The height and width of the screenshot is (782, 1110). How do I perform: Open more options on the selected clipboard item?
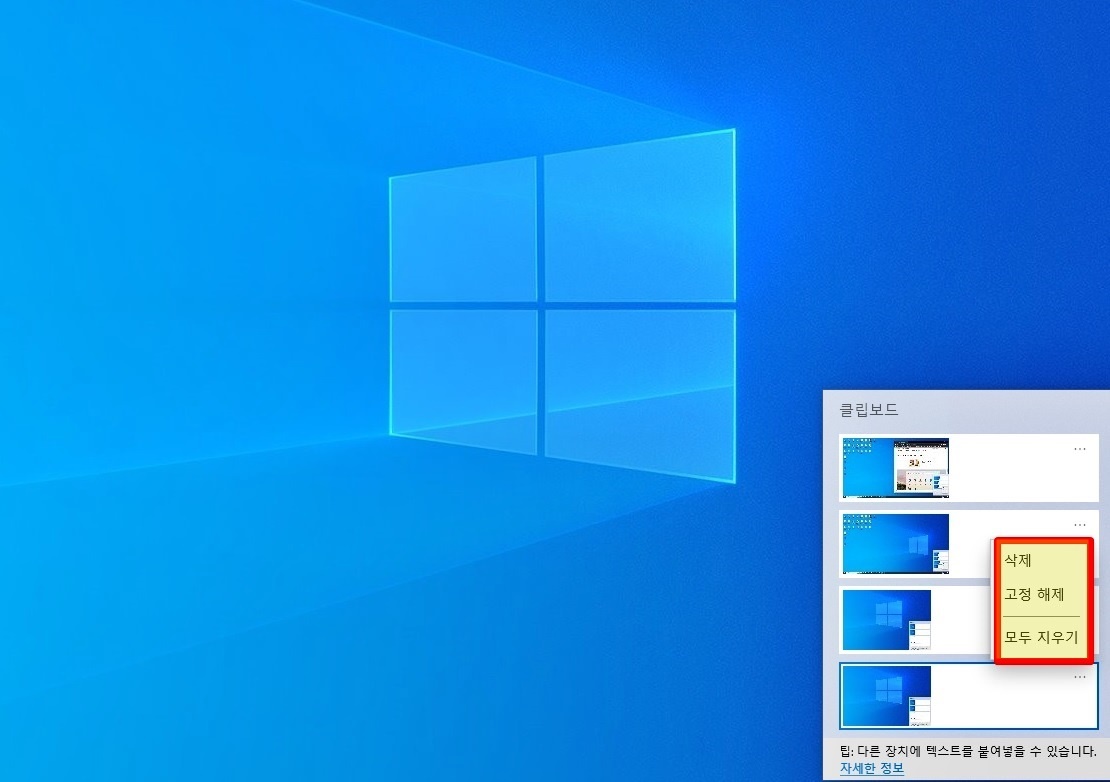point(1079,677)
